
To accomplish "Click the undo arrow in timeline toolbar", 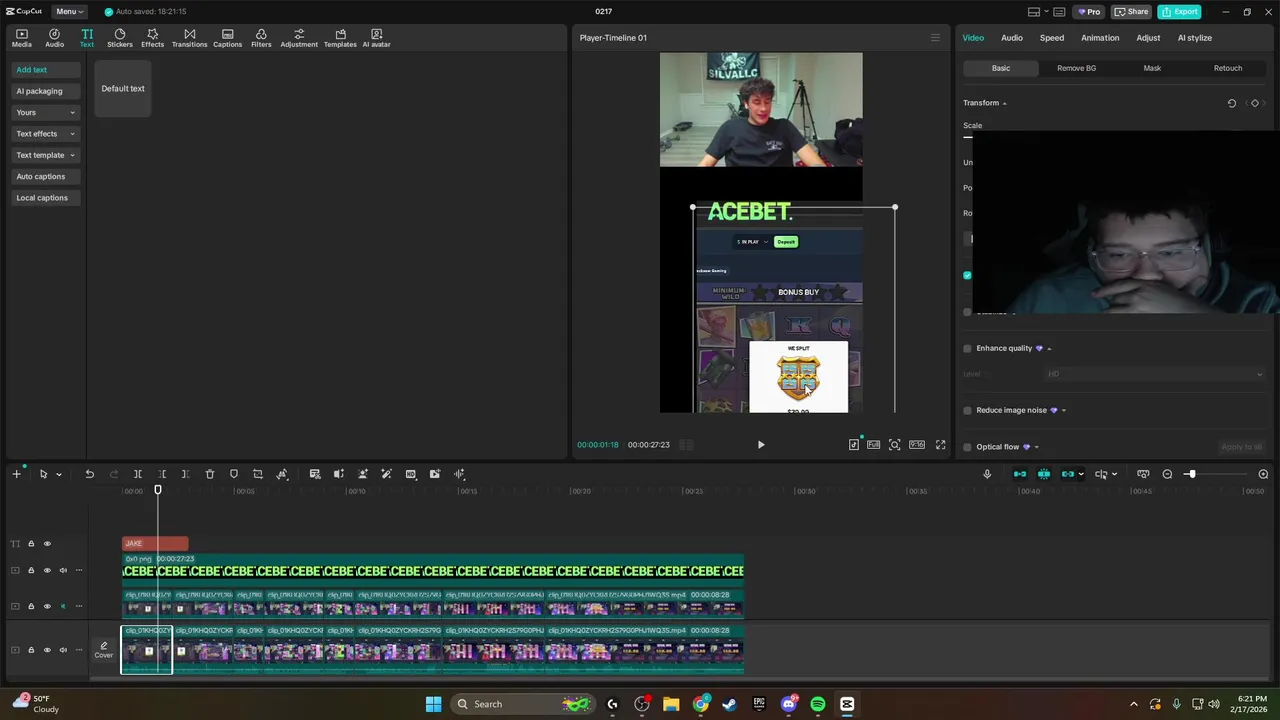I will [x=89, y=474].
